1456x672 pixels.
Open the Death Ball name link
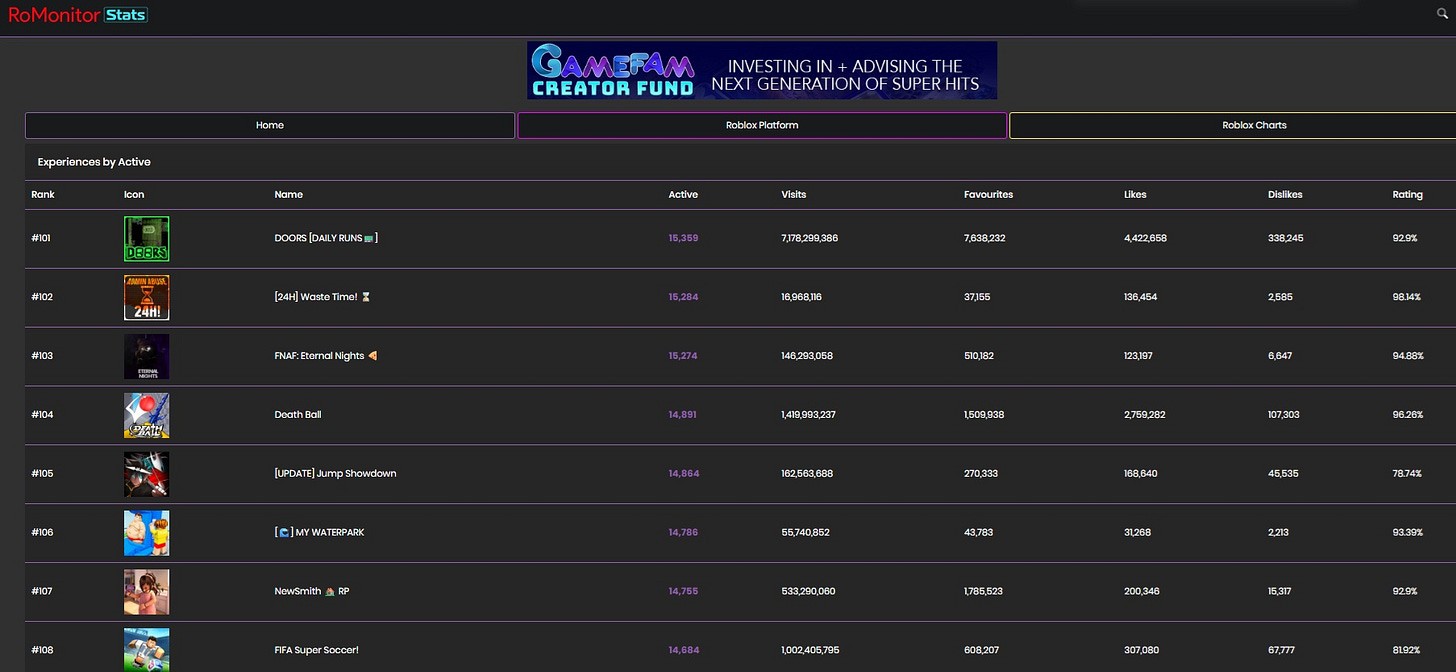click(x=298, y=414)
